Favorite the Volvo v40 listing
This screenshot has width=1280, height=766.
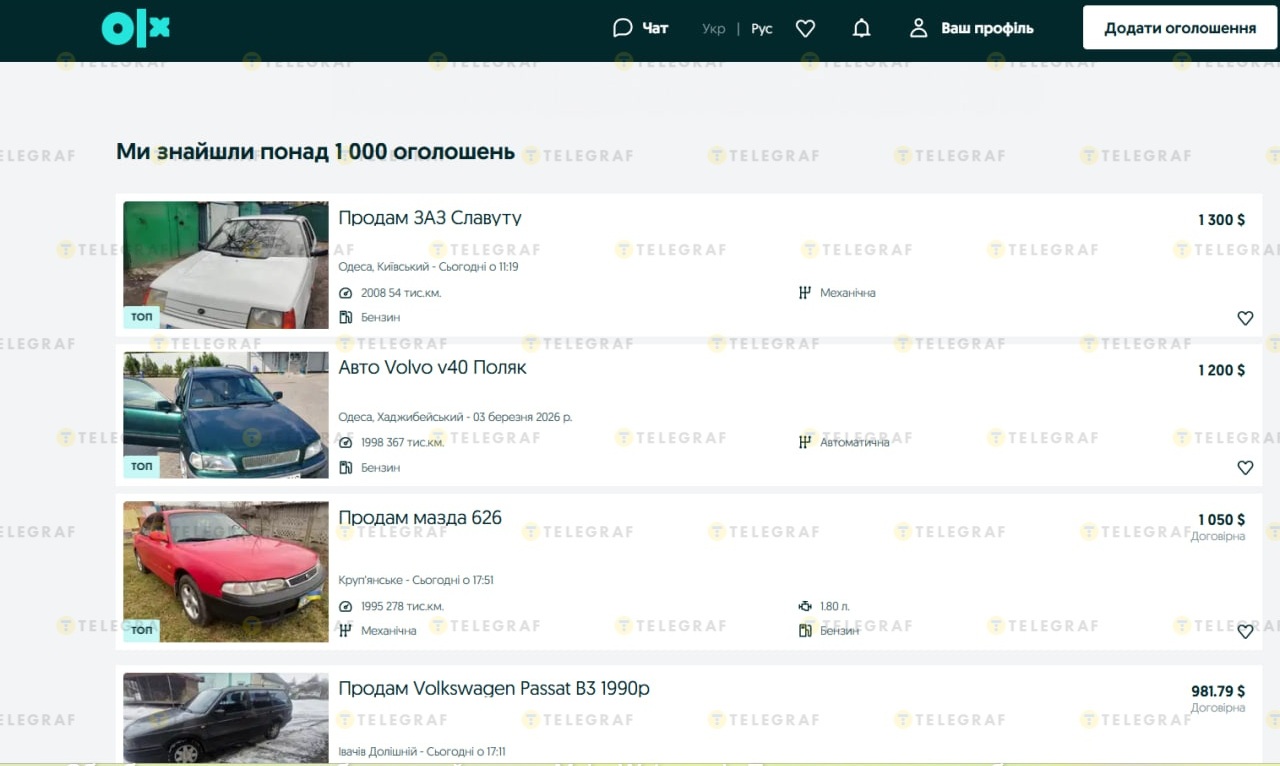click(1245, 467)
